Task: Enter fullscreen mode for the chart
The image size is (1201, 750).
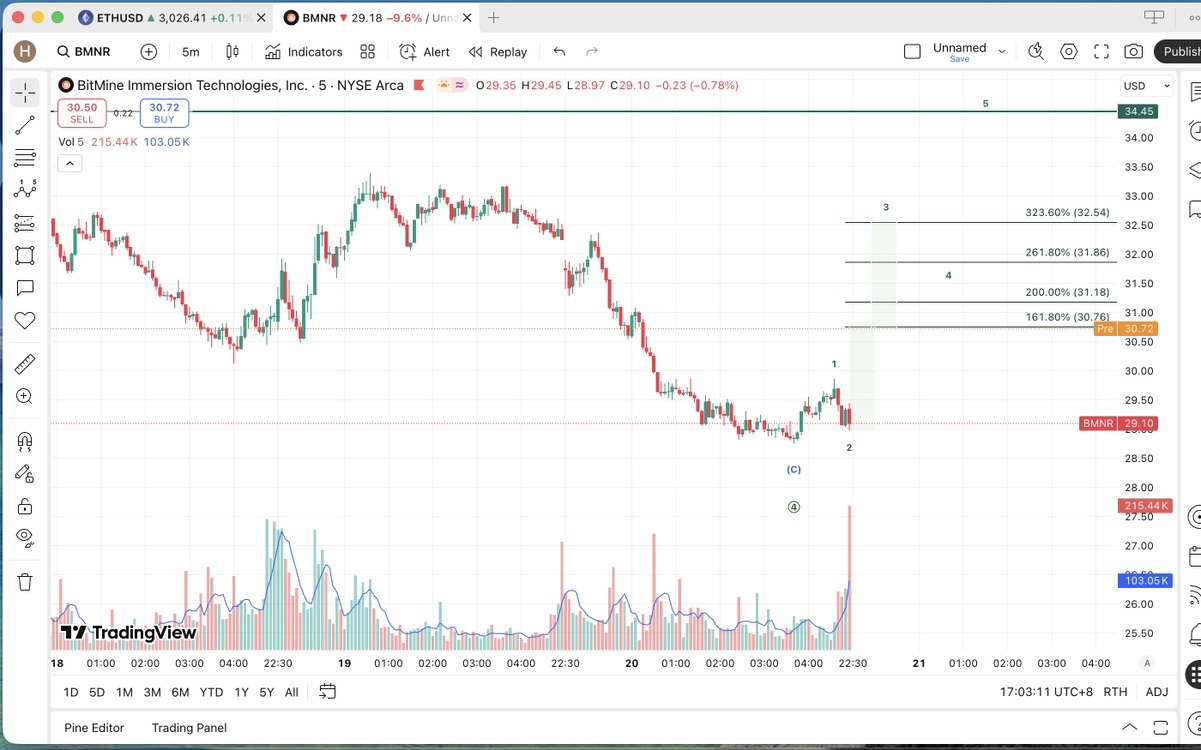Action: (1101, 52)
